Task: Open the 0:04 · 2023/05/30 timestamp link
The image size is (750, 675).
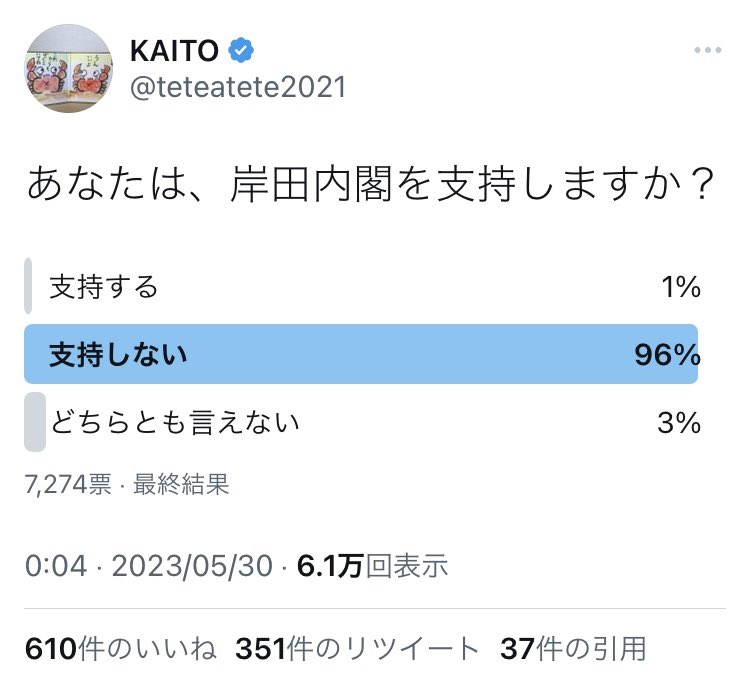Action: point(149,565)
